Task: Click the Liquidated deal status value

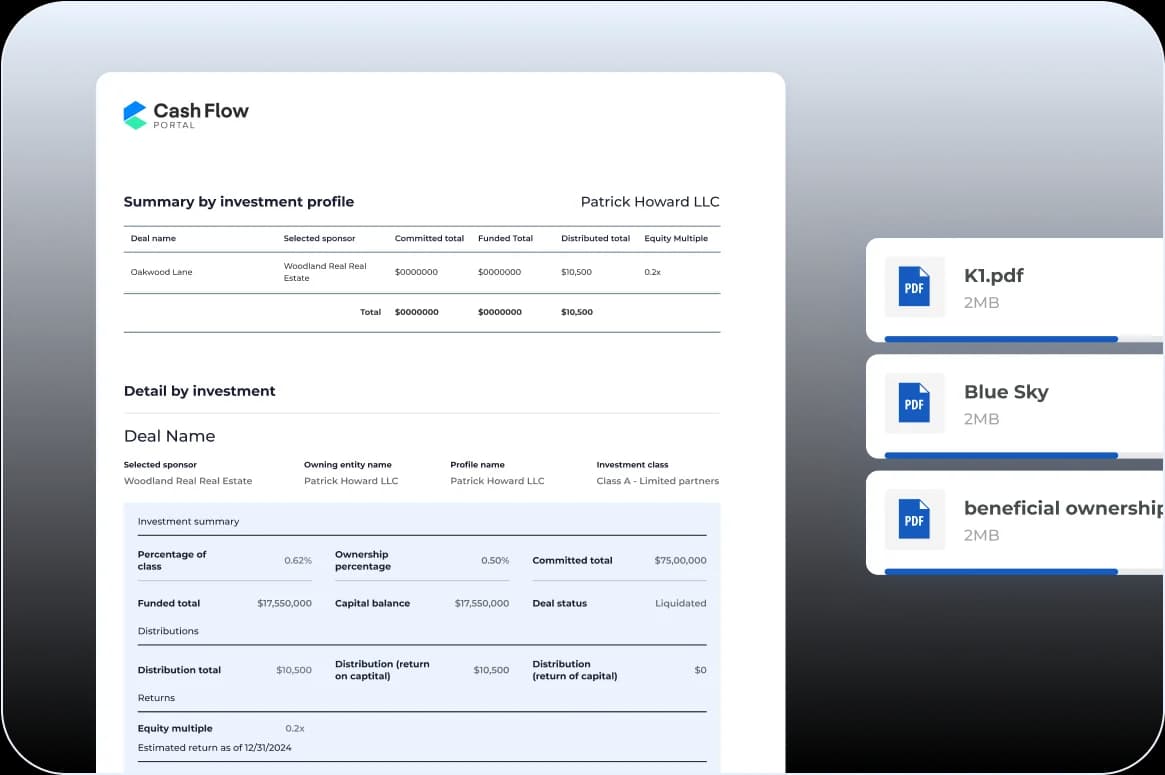Action: [x=680, y=604]
